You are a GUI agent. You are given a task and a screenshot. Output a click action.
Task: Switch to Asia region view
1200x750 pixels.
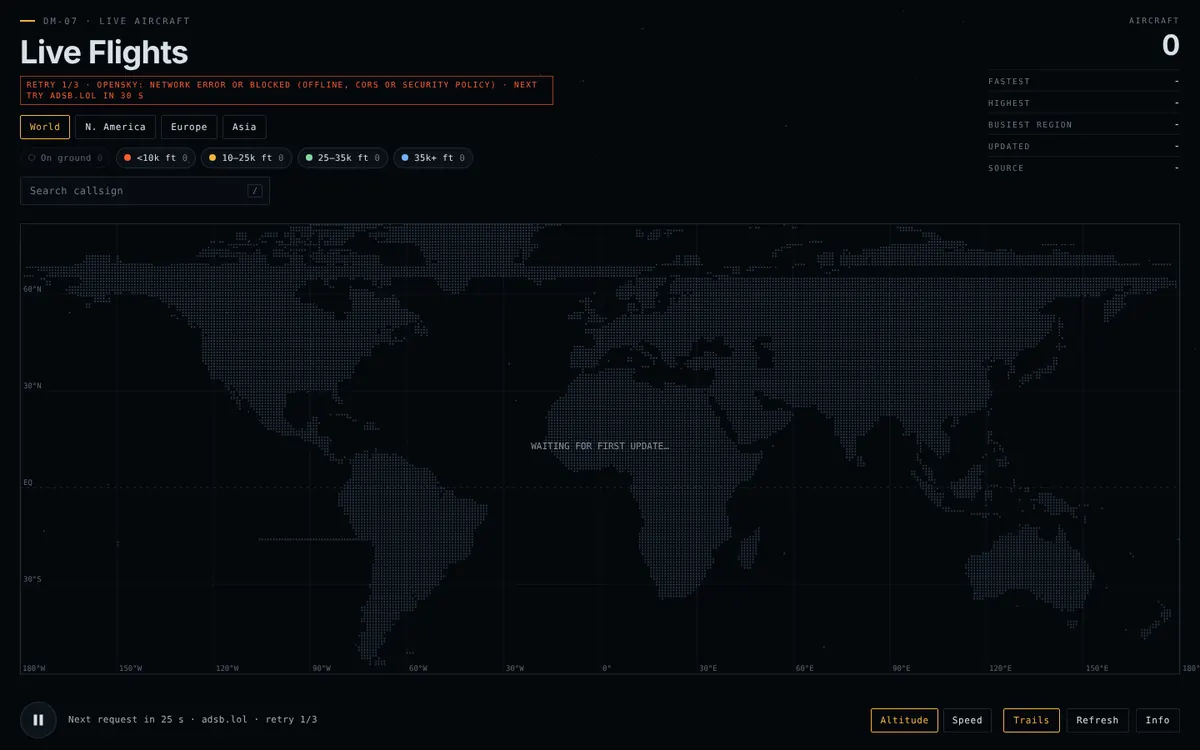pyautogui.click(x=244, y=127)
